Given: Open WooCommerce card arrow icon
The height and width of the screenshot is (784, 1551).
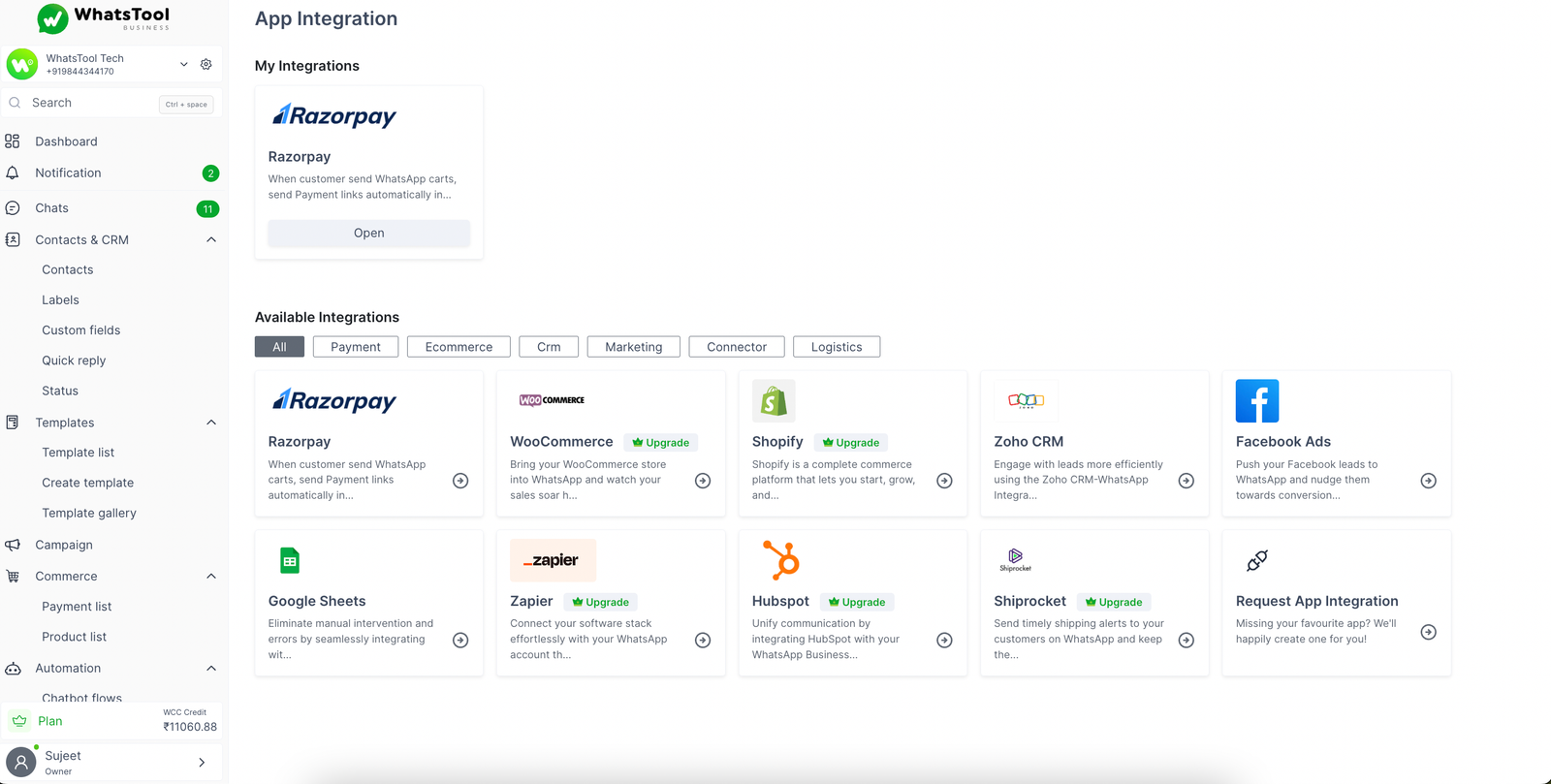Looking at the screenshot, I should pos(703,481).
